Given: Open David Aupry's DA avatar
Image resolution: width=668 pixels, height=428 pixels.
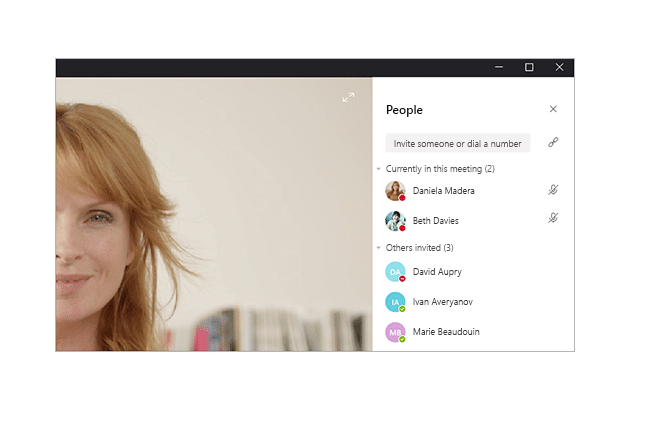Looking at the screenshot, I should tap(395, 272).
